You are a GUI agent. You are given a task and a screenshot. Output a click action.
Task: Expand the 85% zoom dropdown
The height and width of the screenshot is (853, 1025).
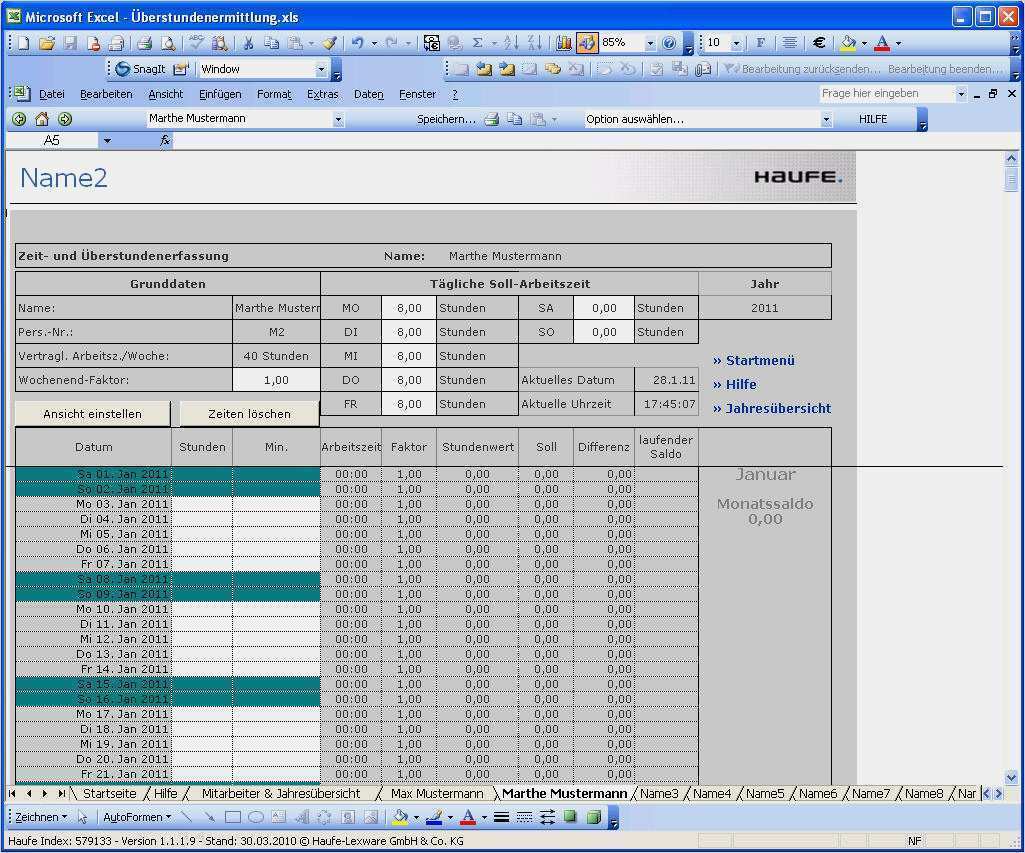[649, 43]
